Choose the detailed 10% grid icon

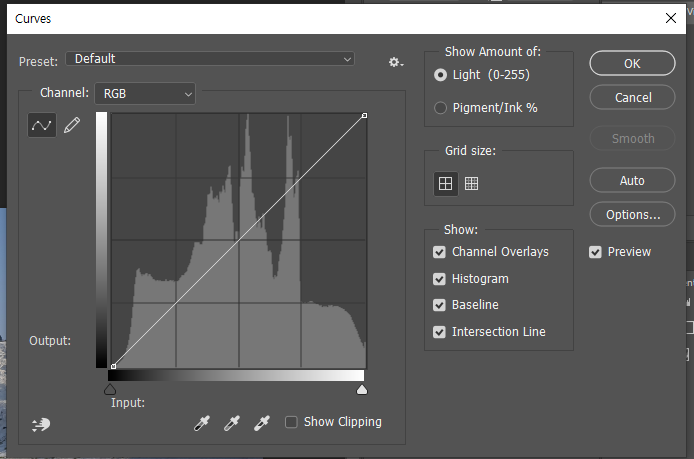(x=471, y=183)
